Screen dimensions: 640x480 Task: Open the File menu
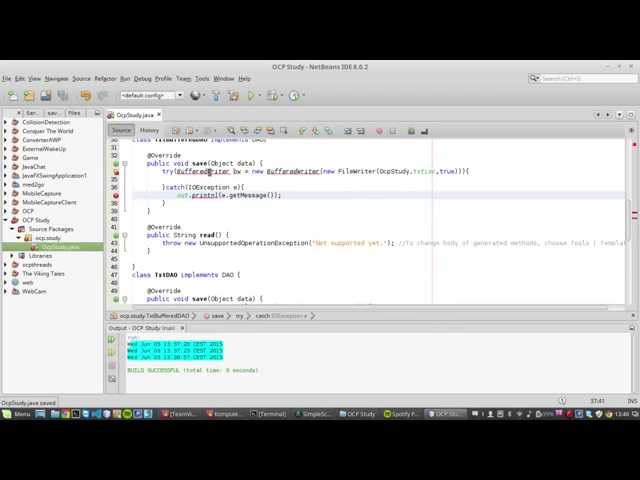7,78
